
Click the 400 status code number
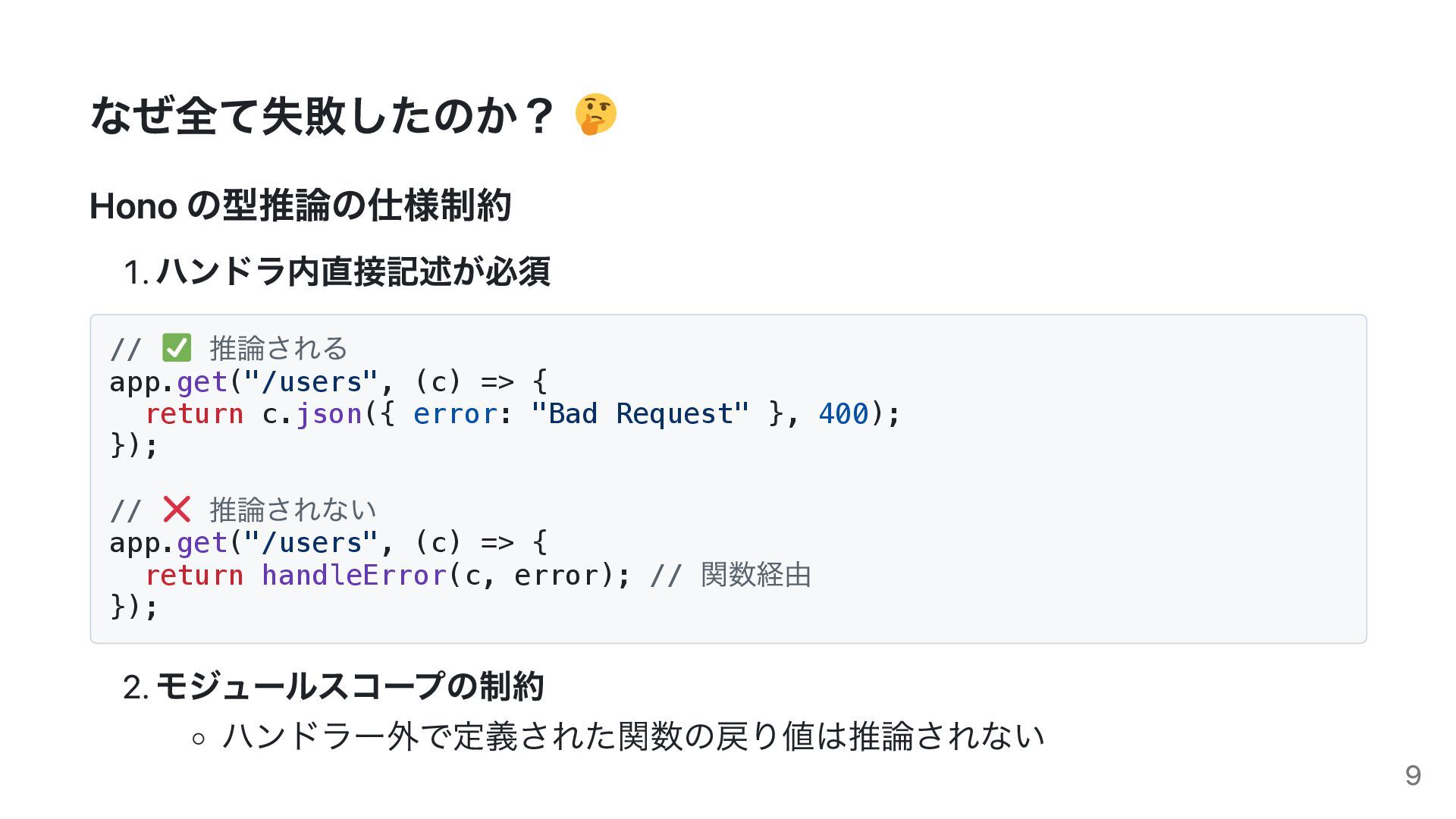843,413
